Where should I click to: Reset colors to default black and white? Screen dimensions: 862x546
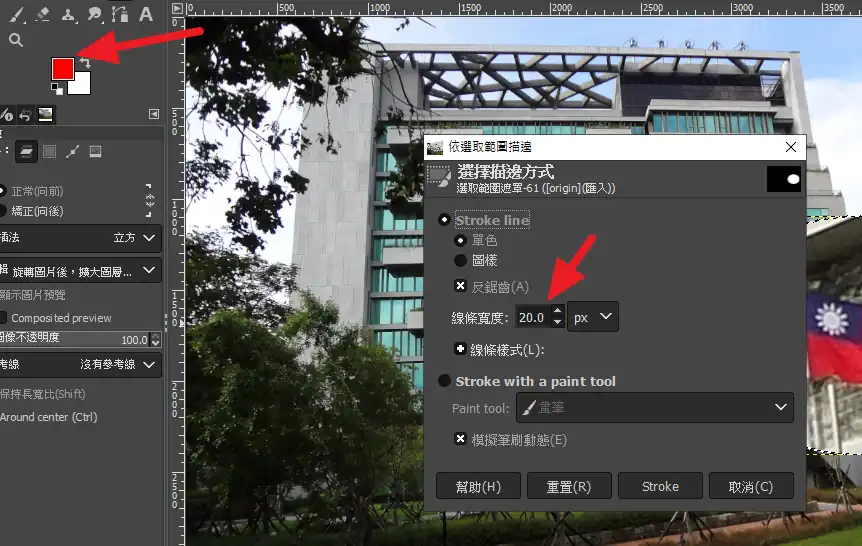(56, 88)
